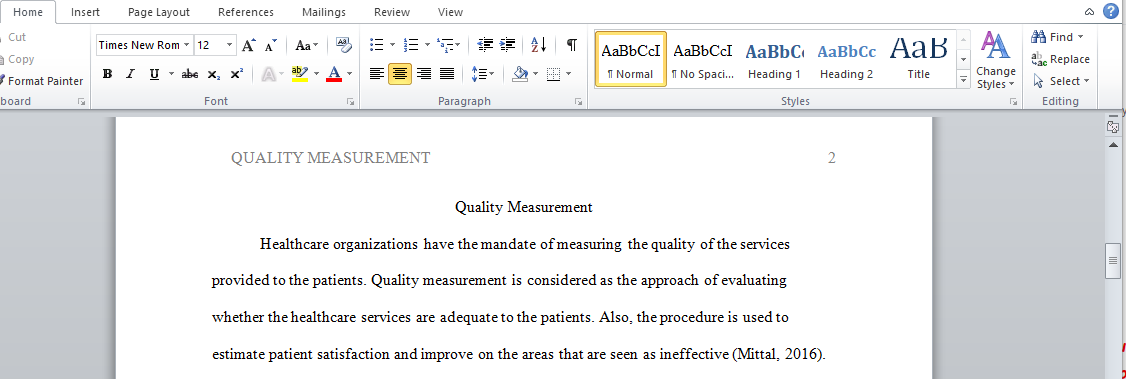Image resolution: width=1126 pixels, height=379 pixels.
Task: Apply the No Spacing style
Action: pos(702,59)
